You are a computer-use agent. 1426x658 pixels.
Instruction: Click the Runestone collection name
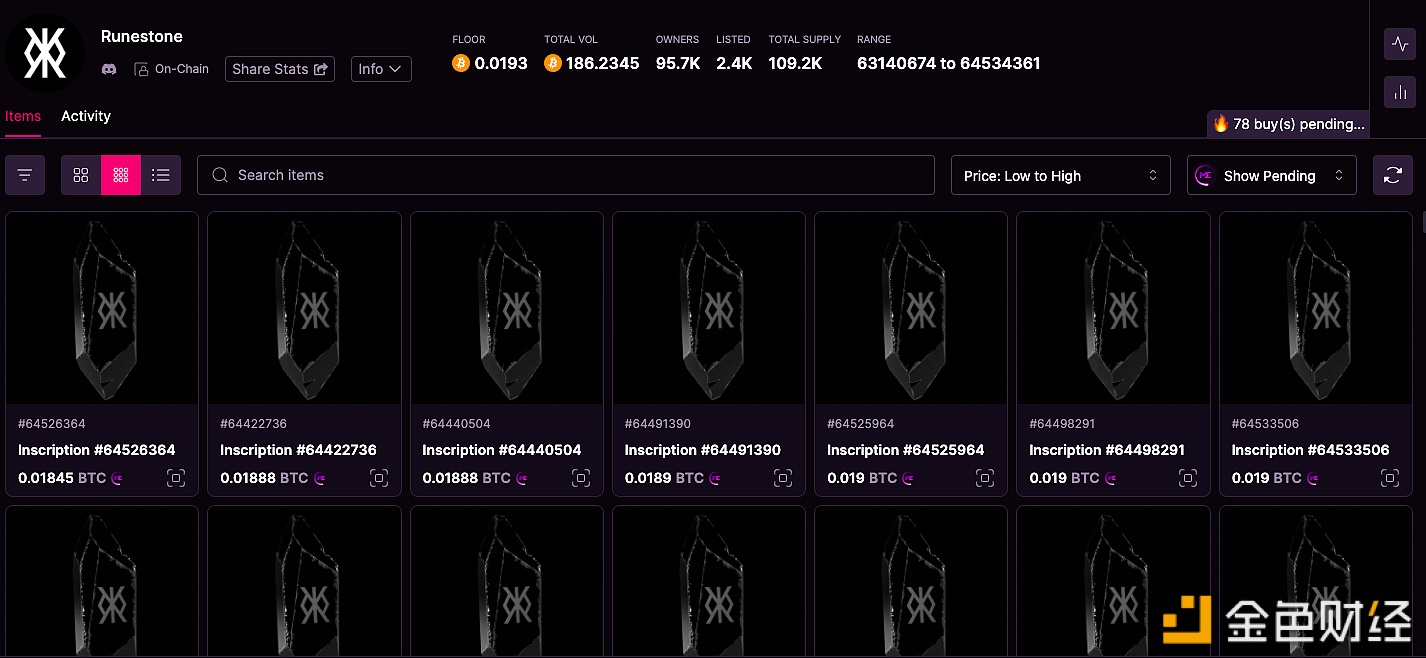tap(142, 36)
